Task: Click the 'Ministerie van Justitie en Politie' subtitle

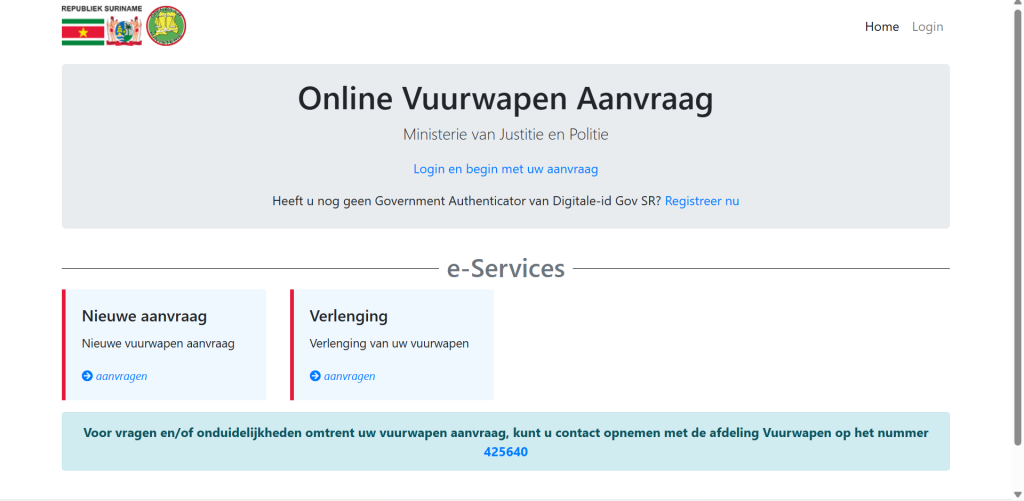Action: point(505,134)
